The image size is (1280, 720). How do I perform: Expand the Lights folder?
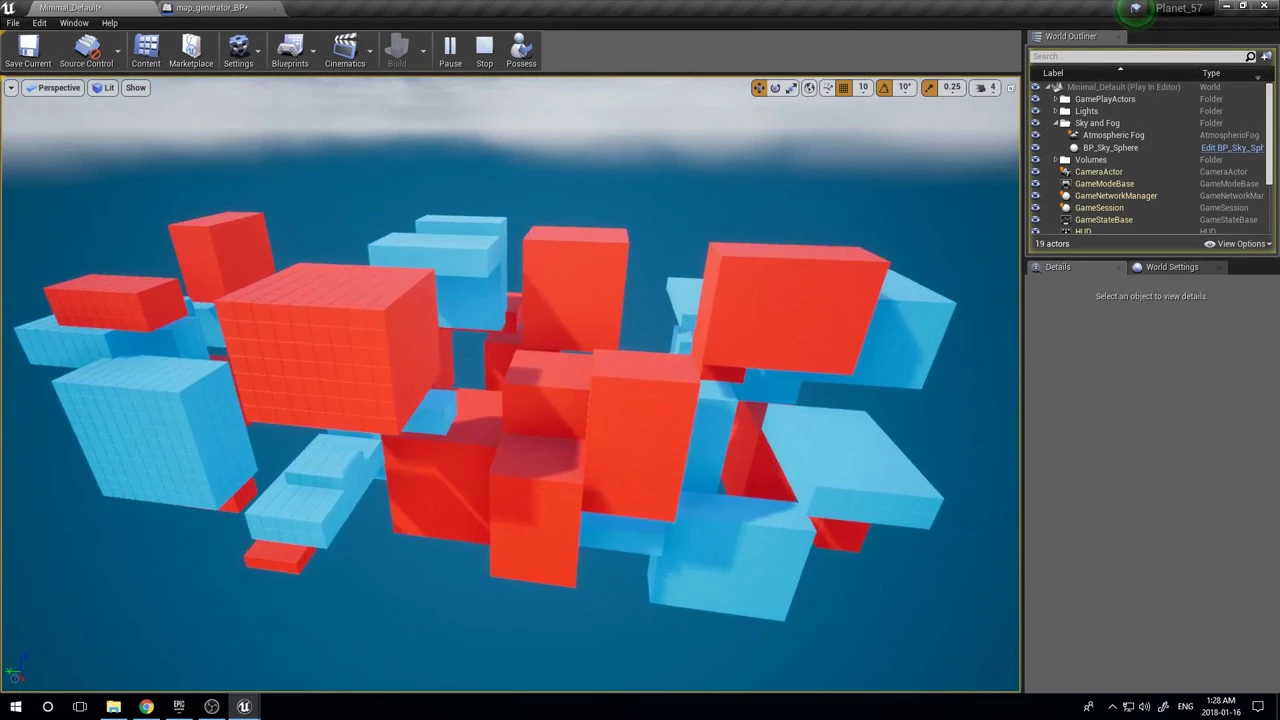pos(1055,111)
